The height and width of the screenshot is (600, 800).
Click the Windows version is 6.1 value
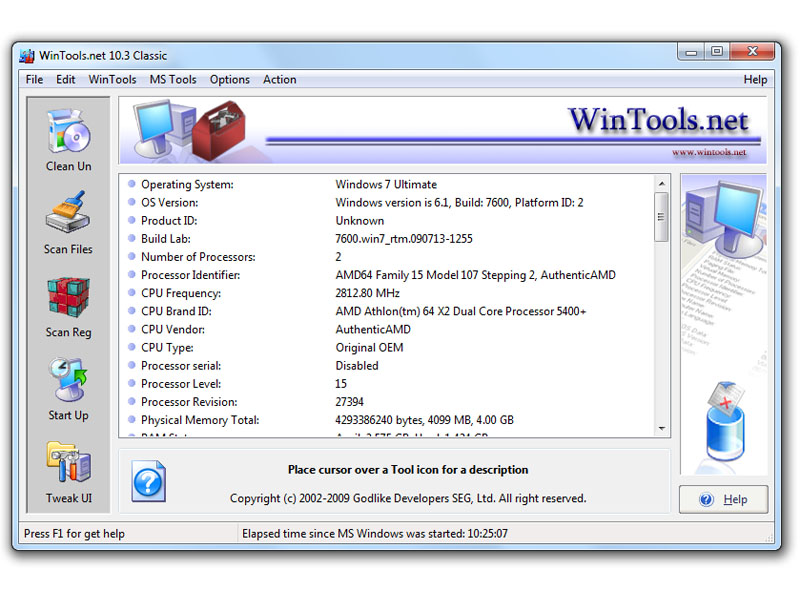[459, 203]
